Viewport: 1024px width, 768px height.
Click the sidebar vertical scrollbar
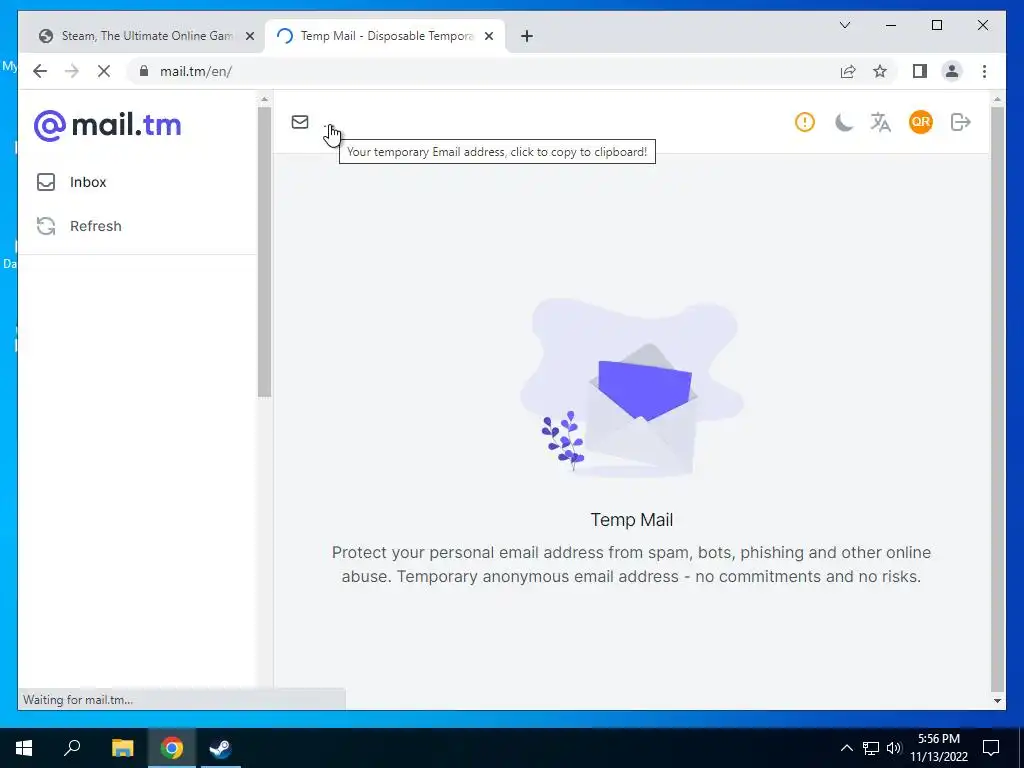[264, 251]
